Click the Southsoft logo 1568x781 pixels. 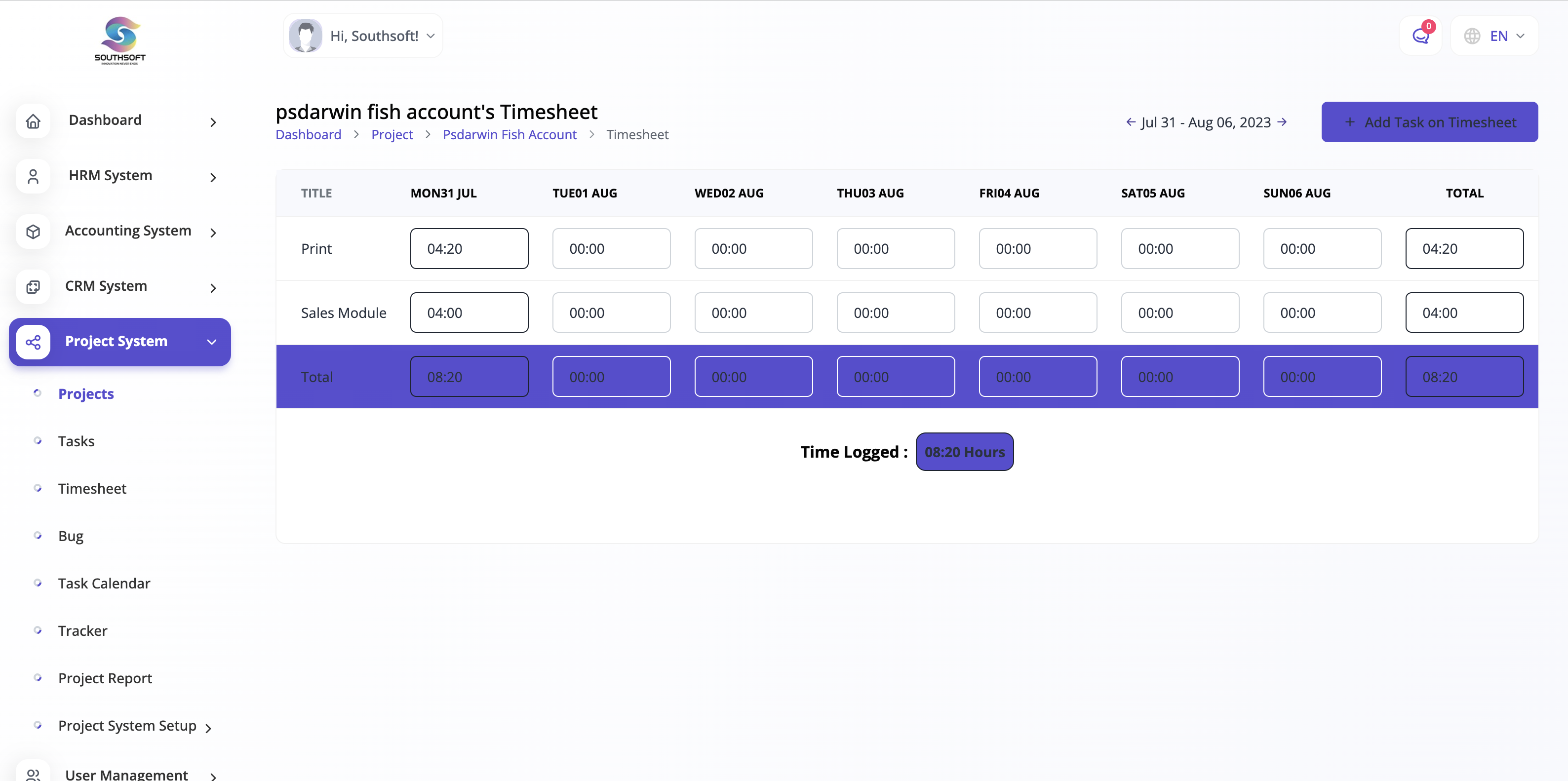click(x=120, y=40)
